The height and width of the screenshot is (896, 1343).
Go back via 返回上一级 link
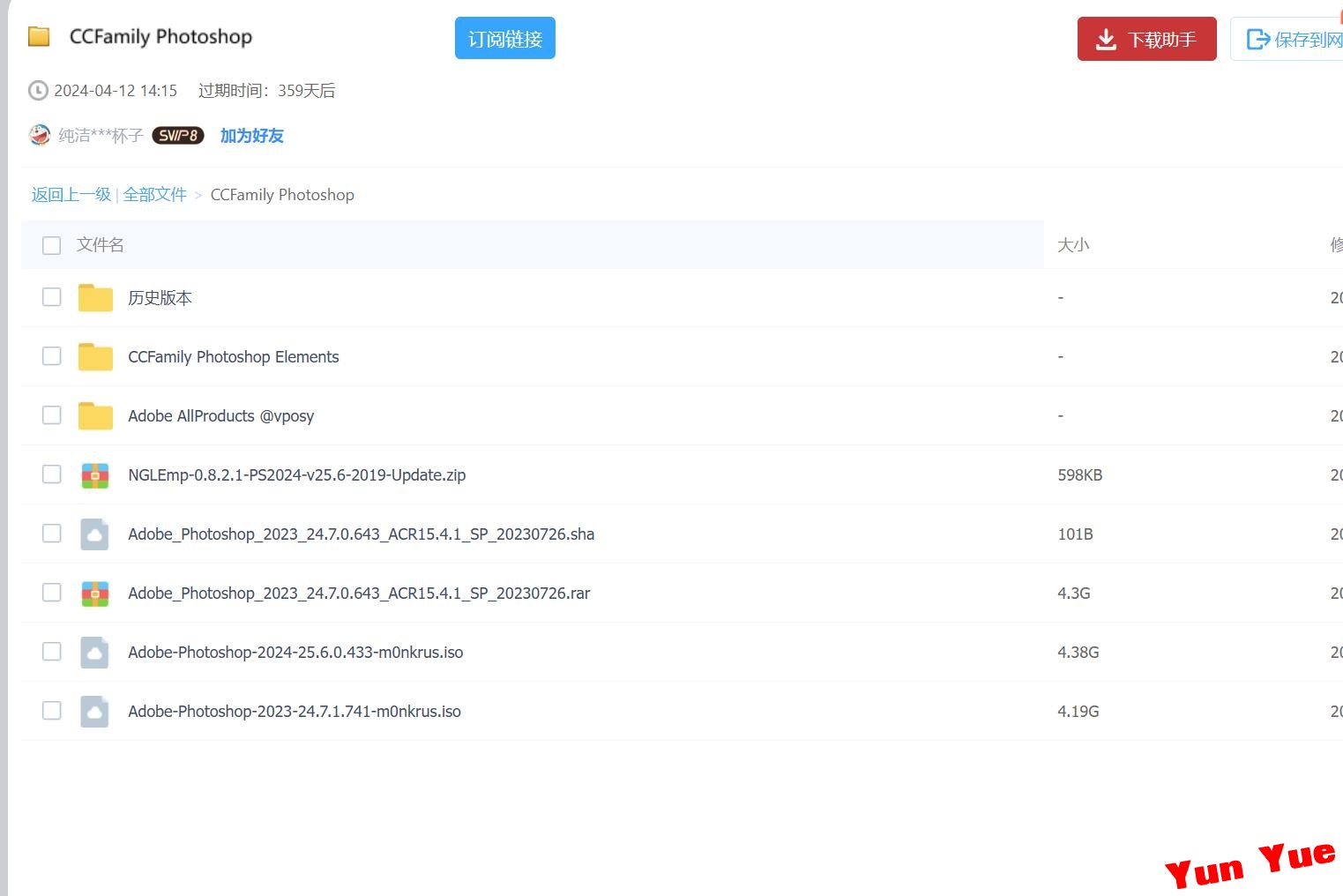click(x=71, y=195)
